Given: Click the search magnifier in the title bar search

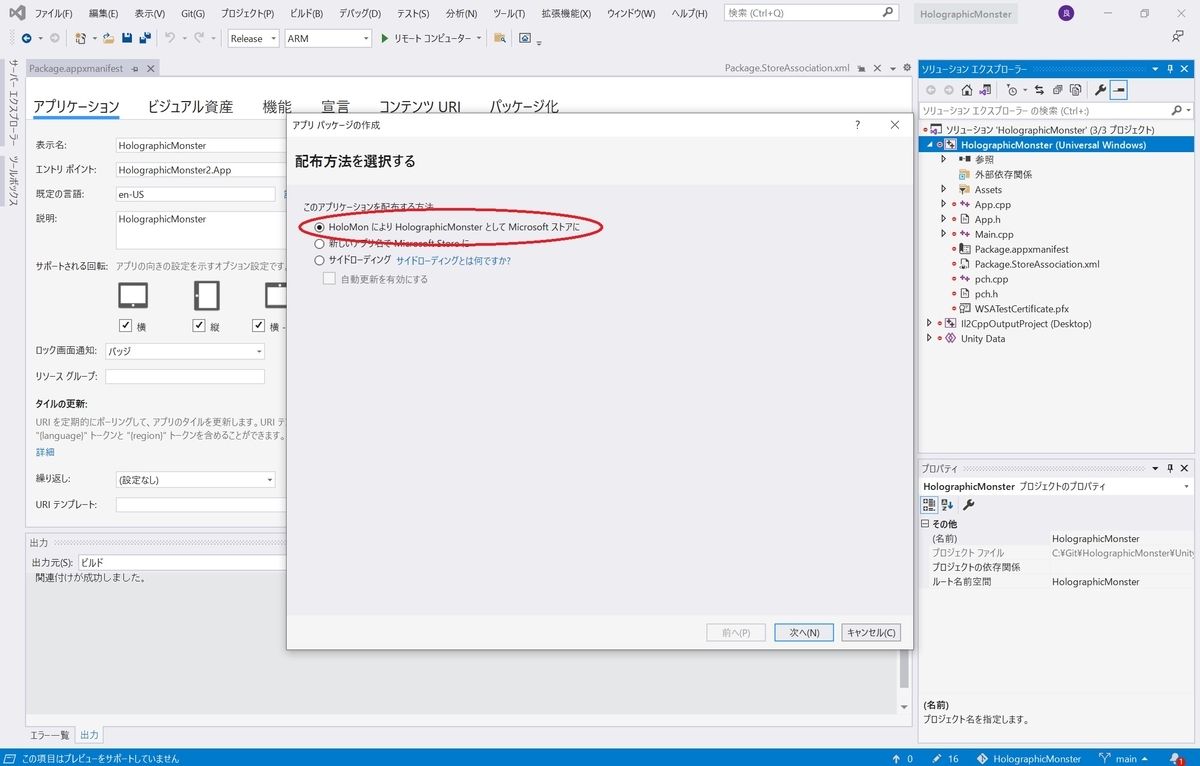Looking at the screenshot, I should pos(888,13).
